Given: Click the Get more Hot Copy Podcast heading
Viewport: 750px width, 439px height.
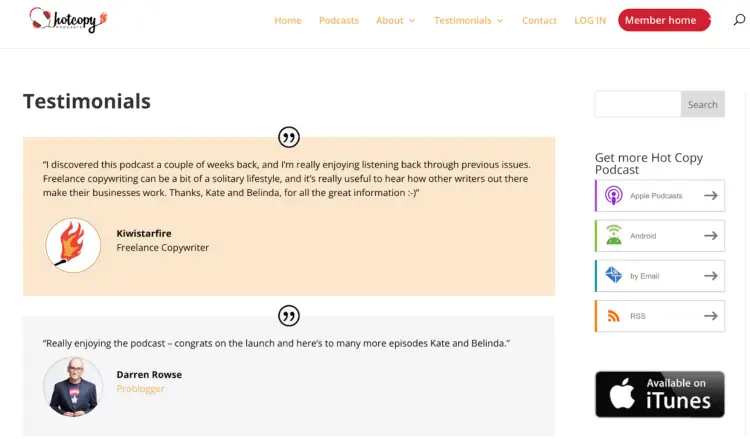Looking at the screenshot, I should click(x=649, y=164).
